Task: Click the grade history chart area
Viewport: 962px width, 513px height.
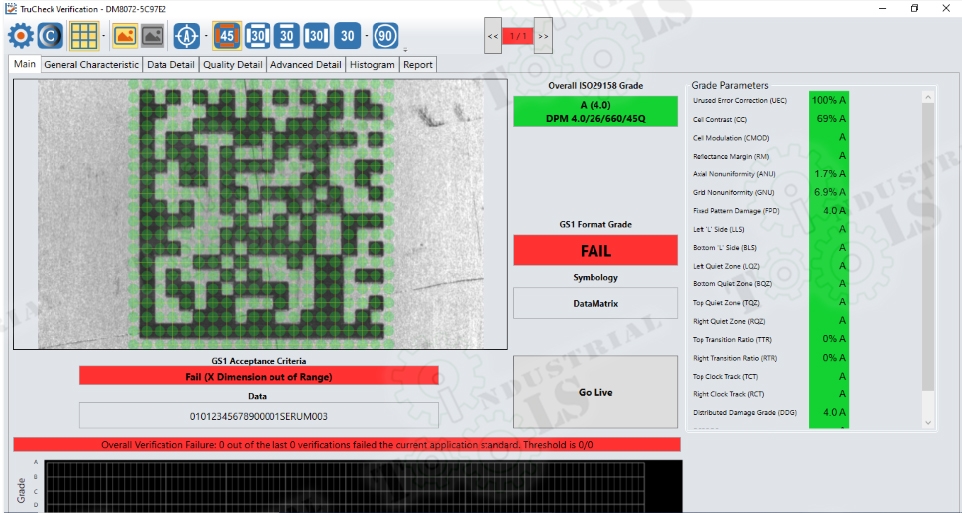Action: pos(363,486)
